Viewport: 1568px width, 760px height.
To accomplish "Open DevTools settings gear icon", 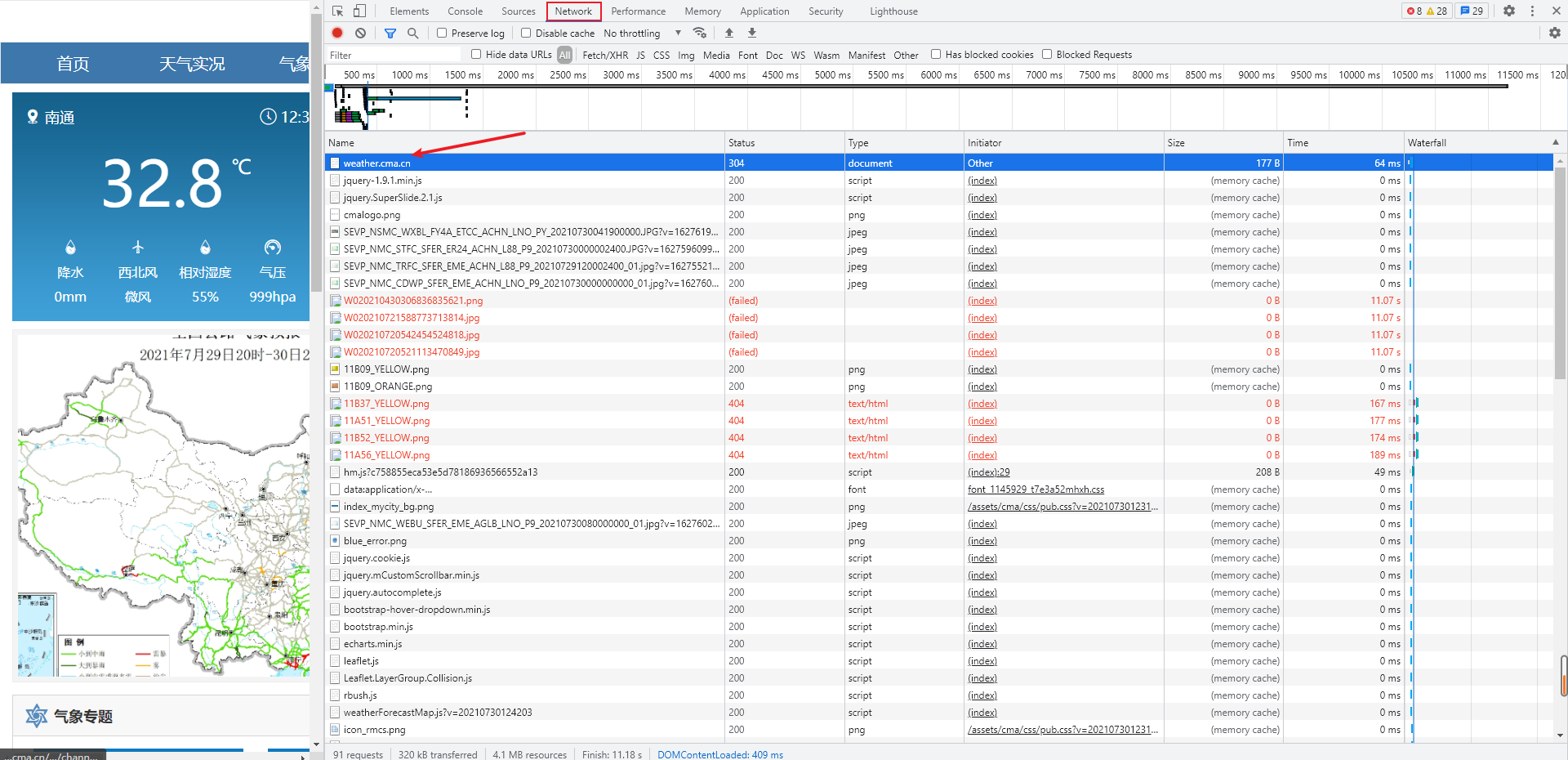I will [1509, 11].
